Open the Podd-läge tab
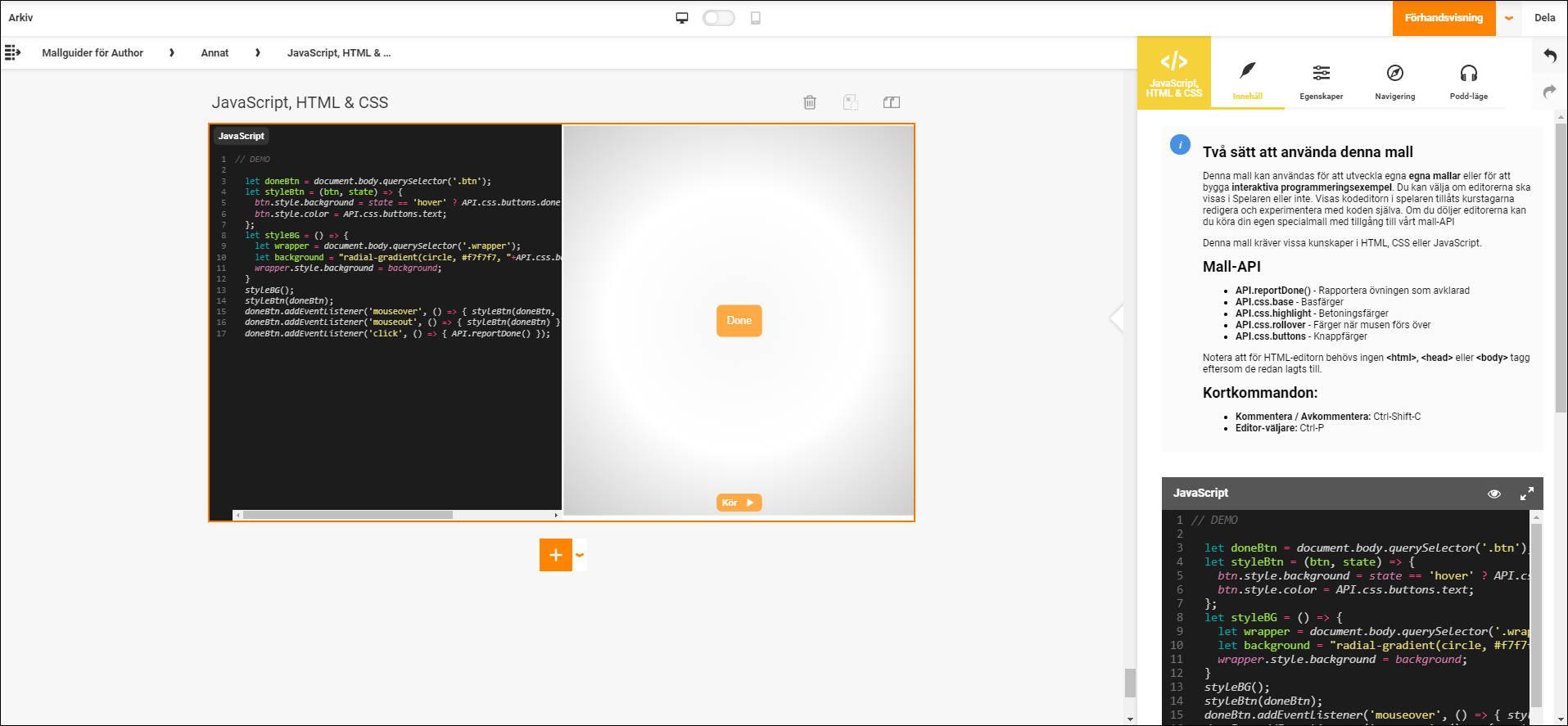1568x726 pixels. point(1468,82)
